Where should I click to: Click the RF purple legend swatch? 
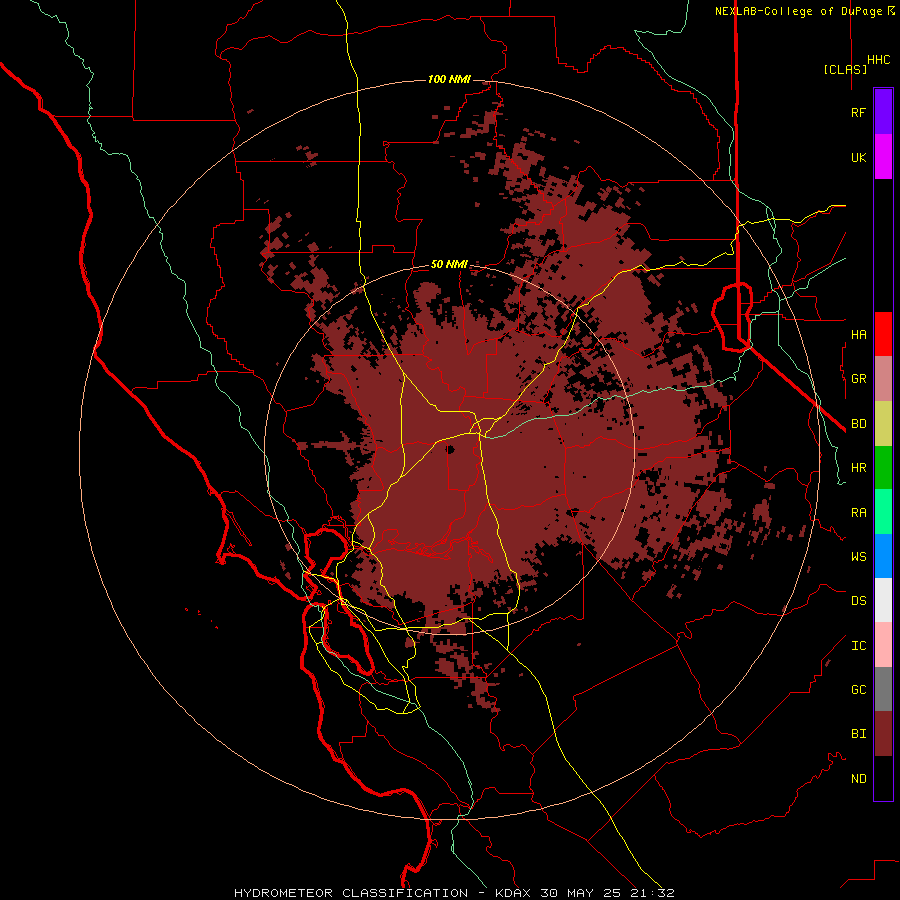pyautogui.click(x=883, y=112)
